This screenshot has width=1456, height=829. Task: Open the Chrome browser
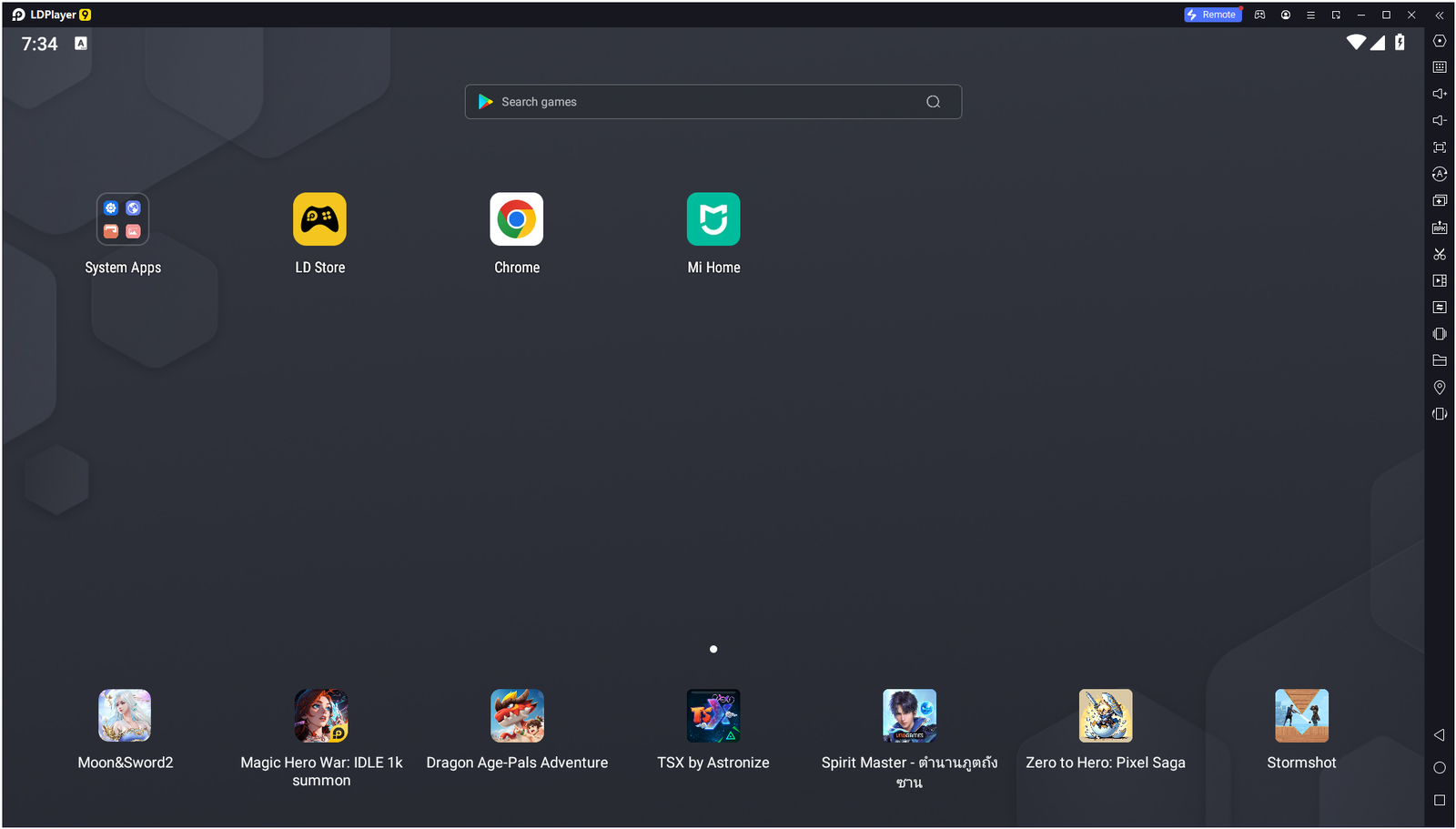pyautogui.click(x=517, y=219)
